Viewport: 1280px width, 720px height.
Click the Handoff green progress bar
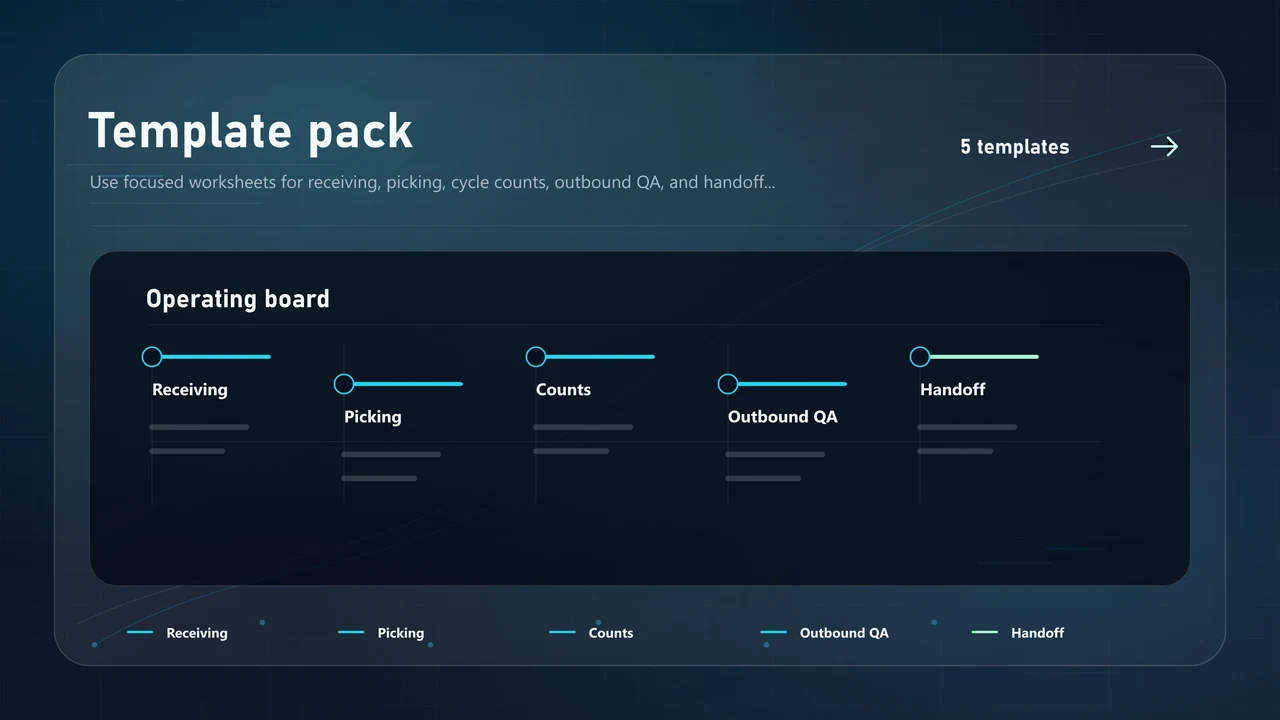point(984,357)
